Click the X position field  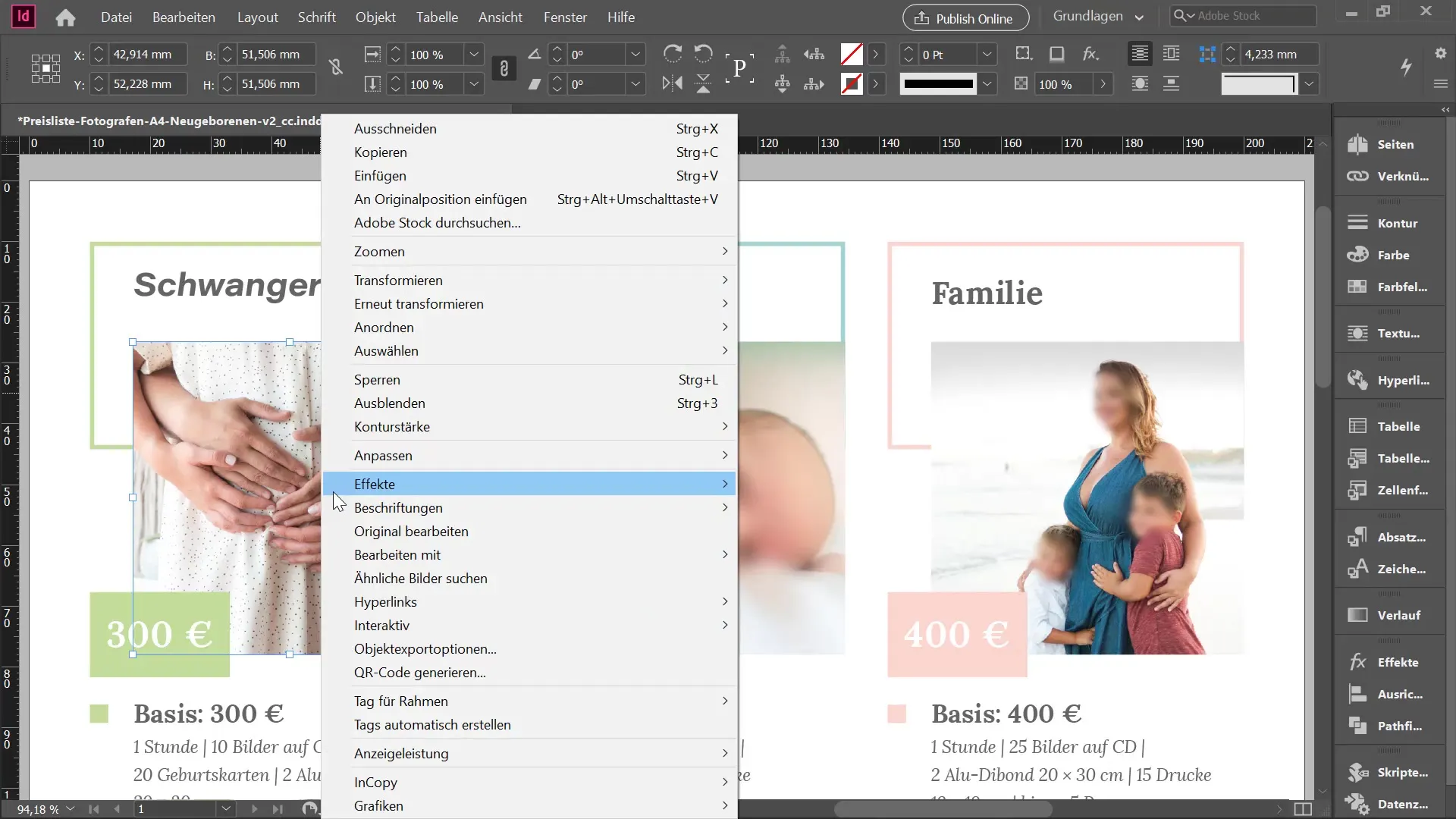point(148,55)
